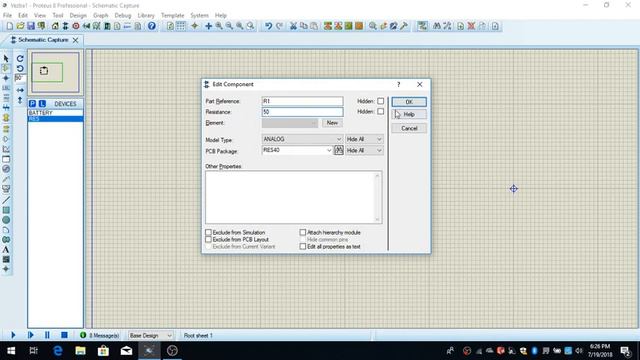Confirm the dialog with OK
640x360 pixels.
(x=409, y=102)
